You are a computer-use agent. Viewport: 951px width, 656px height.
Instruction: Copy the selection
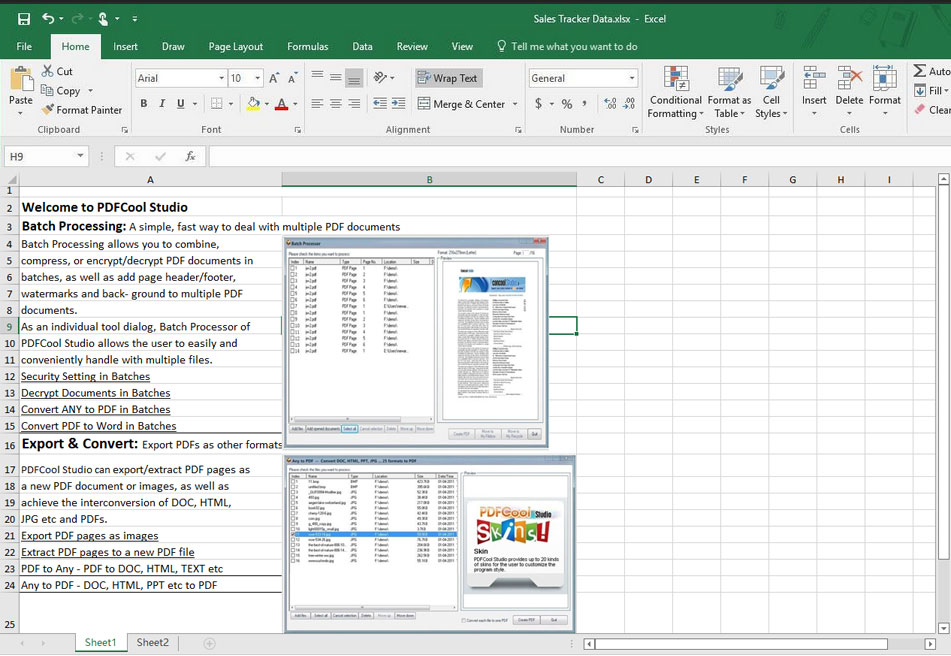(60, 91)
